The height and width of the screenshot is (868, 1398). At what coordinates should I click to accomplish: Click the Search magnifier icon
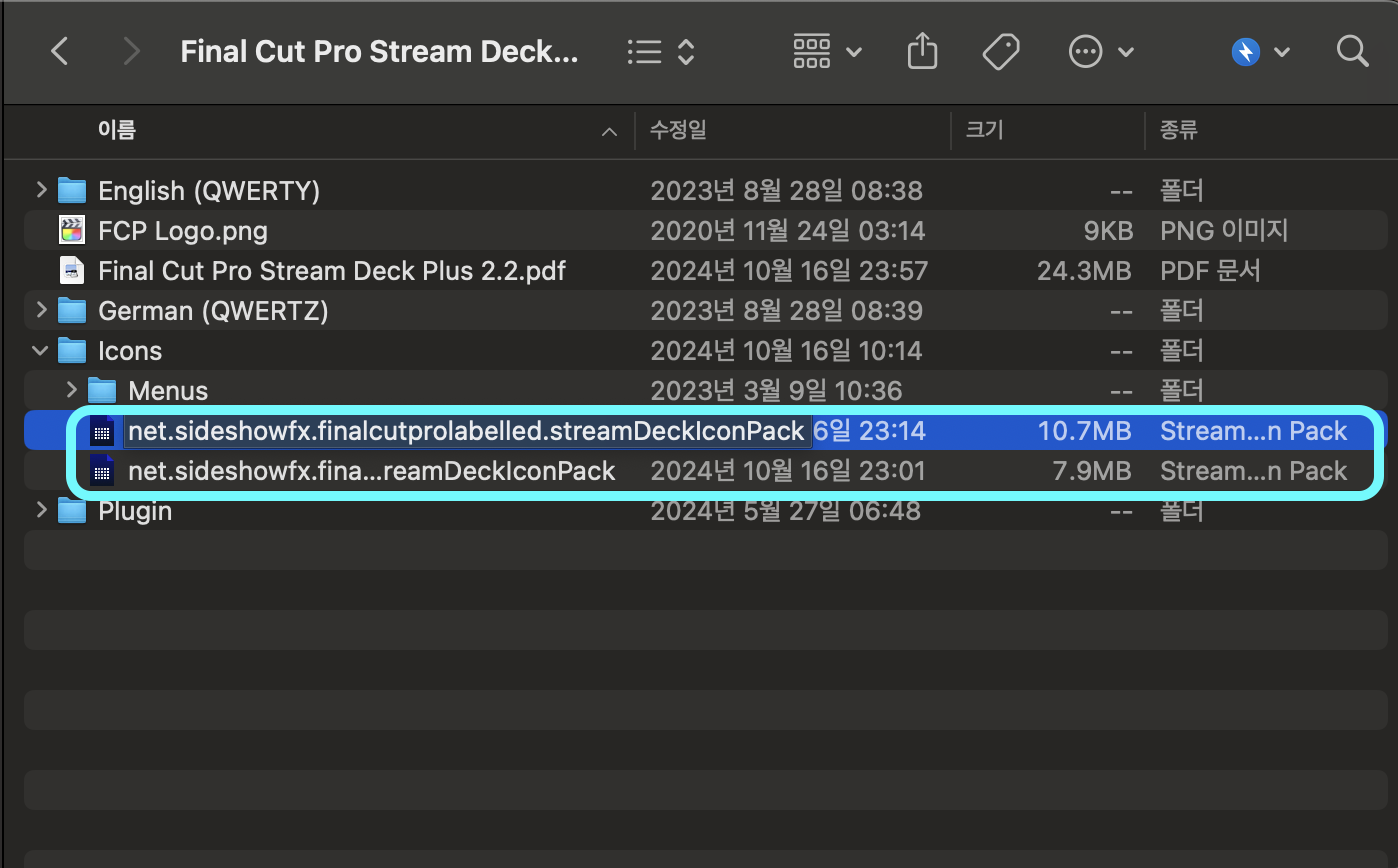1352,52
